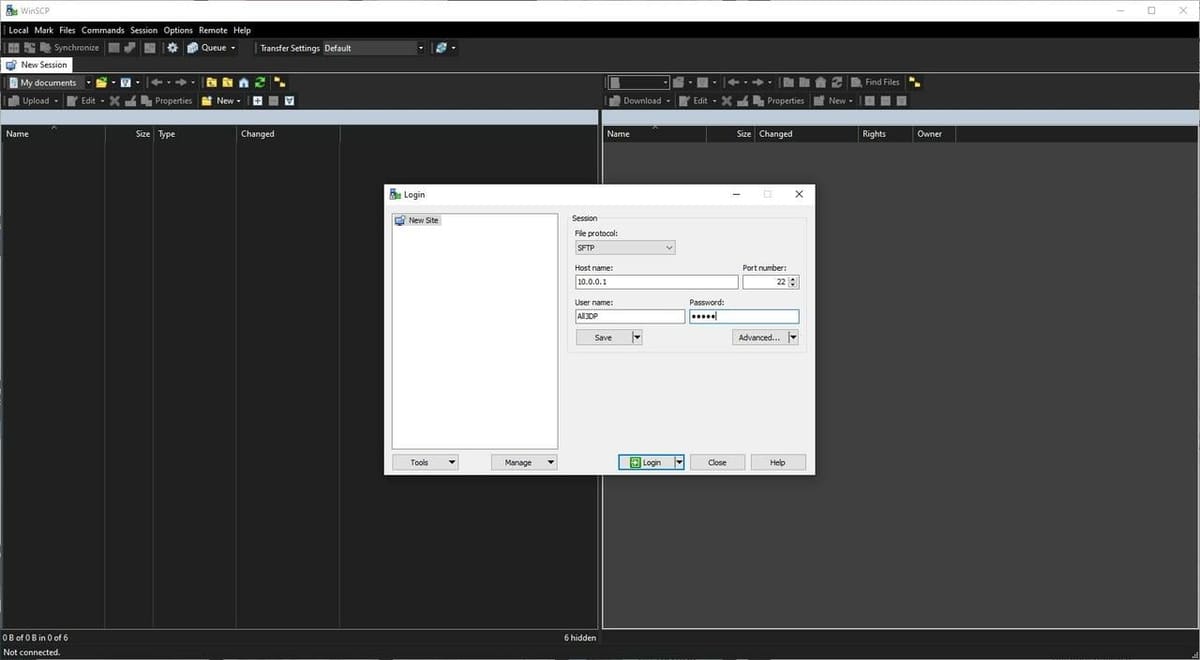Viewport: 1200px width, 660px height.
Task: Click the local select files plus icon
Action: [257, 100]
